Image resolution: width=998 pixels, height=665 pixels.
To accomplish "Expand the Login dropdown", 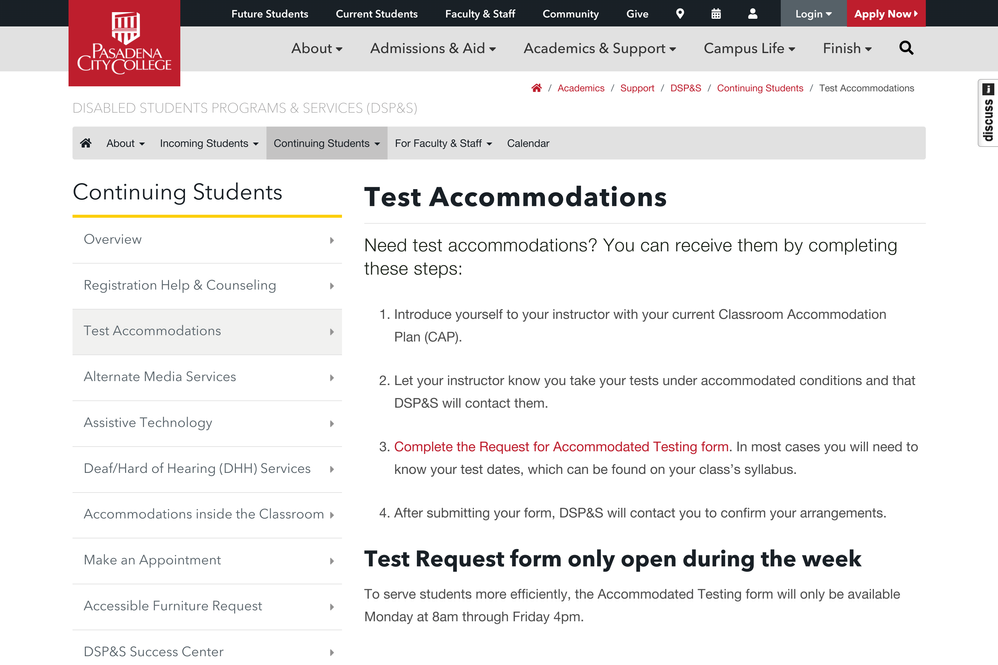I will click(x=813, y=14).
